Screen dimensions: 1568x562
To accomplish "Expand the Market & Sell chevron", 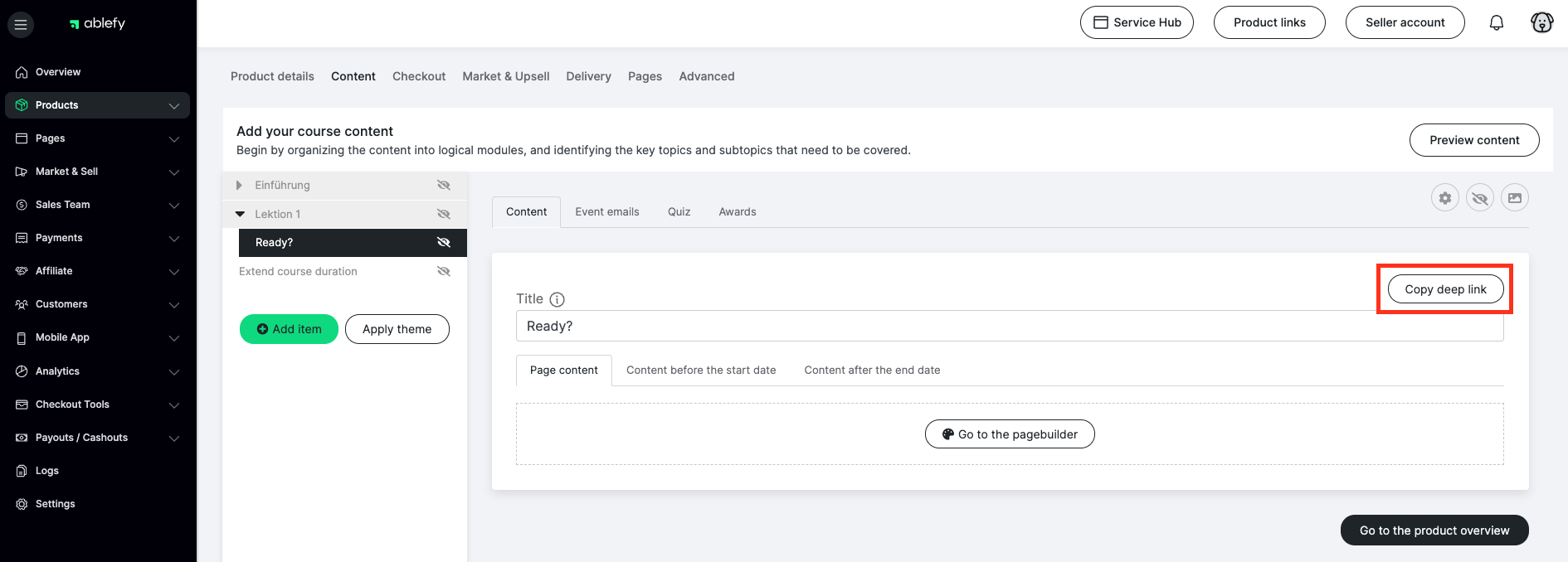I will coord(174,172).
